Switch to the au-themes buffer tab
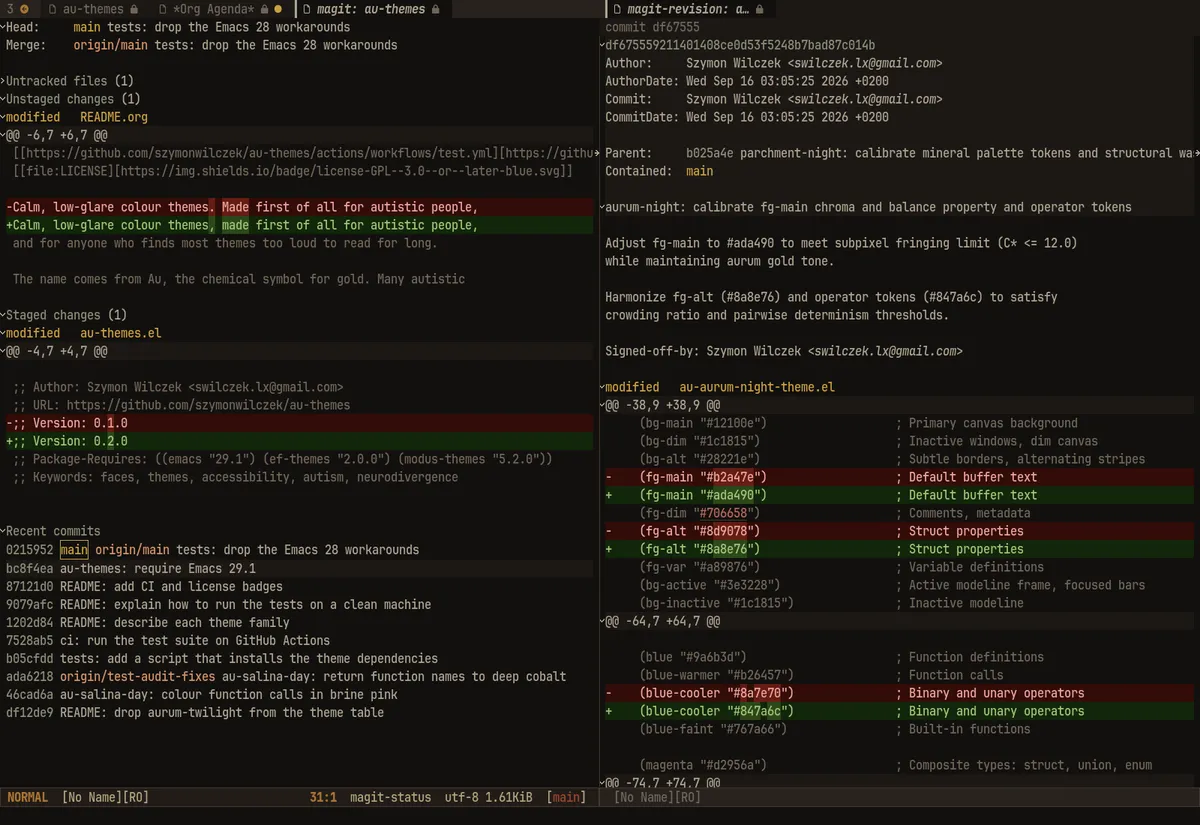This screenshot has width=1200, height=825. pyautogui.click(x=93, y=9)
